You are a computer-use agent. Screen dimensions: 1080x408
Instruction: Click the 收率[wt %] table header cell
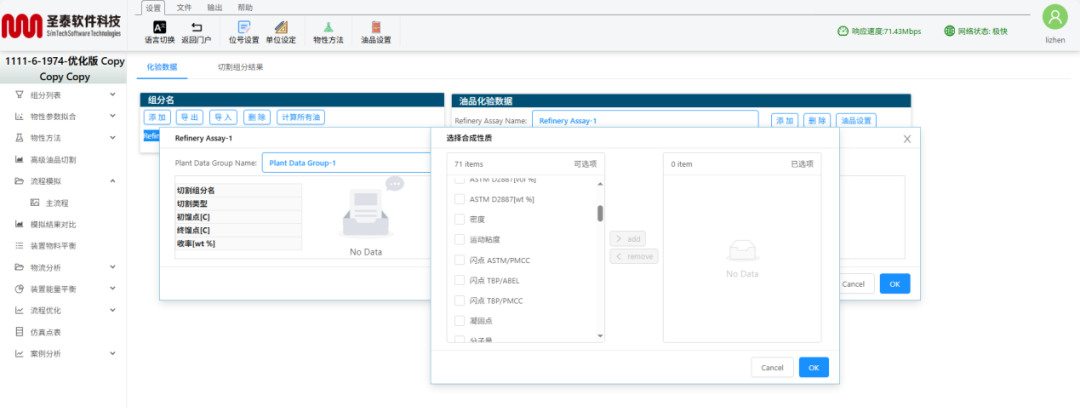click(238, 243)
